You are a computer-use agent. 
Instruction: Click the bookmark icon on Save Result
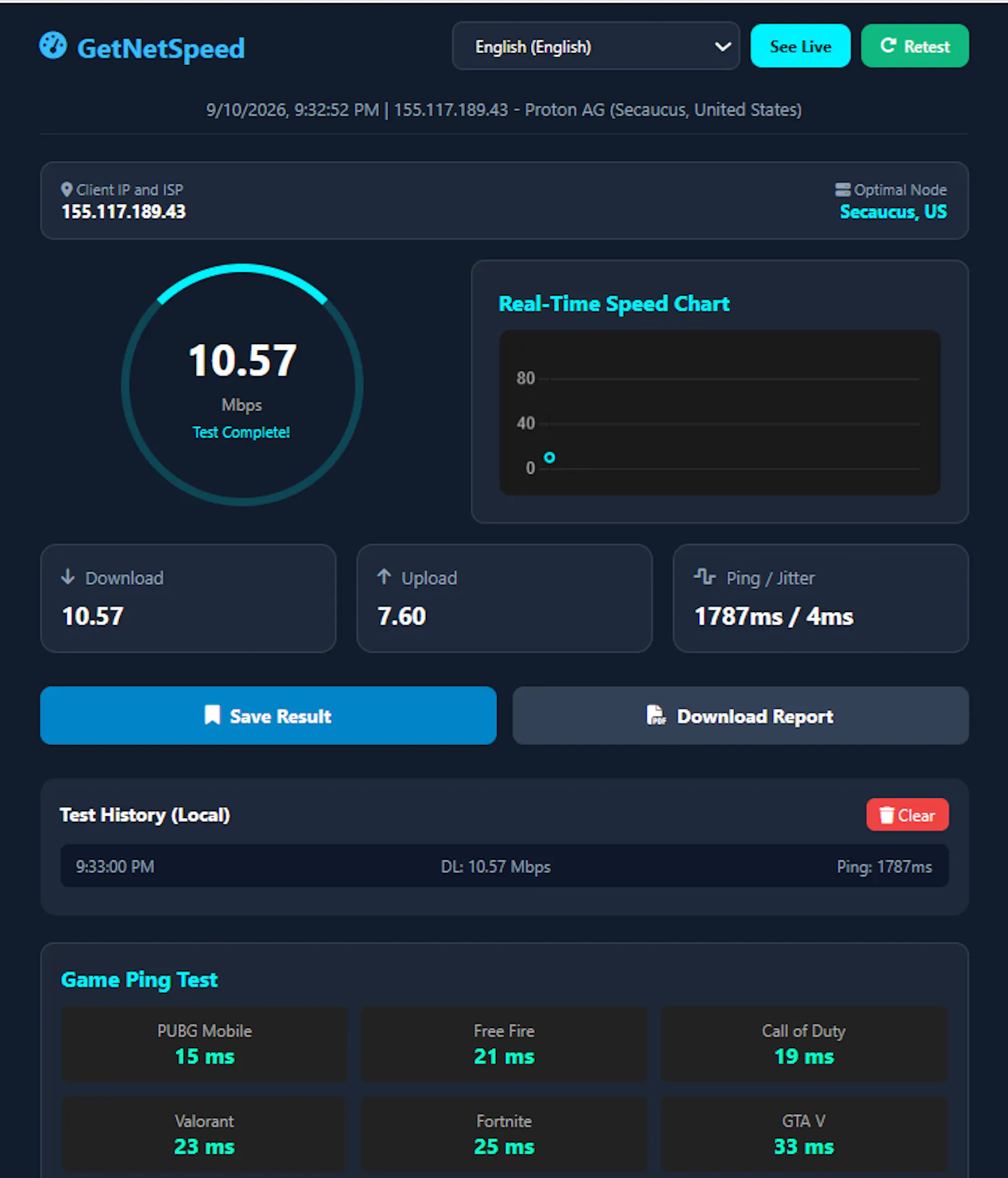212,715
